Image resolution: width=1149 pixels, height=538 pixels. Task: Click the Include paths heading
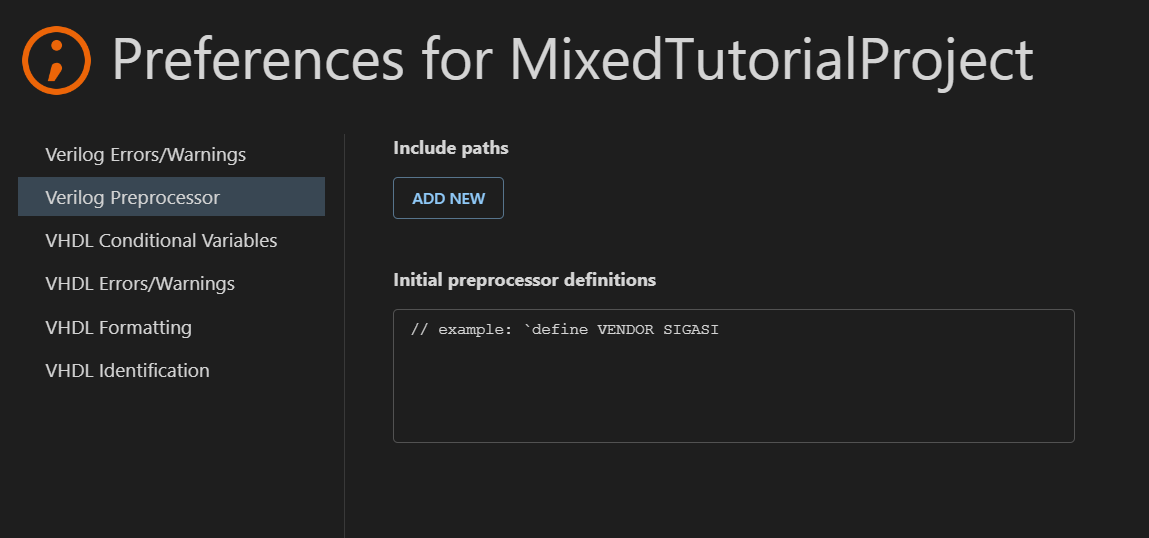pyautogui.click(x=450, y=148)
